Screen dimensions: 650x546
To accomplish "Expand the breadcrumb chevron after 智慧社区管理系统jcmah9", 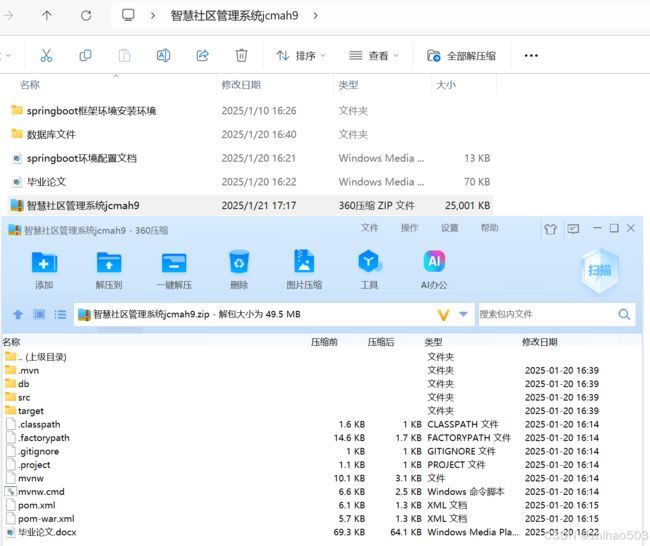I will click(x=315, y=16).
